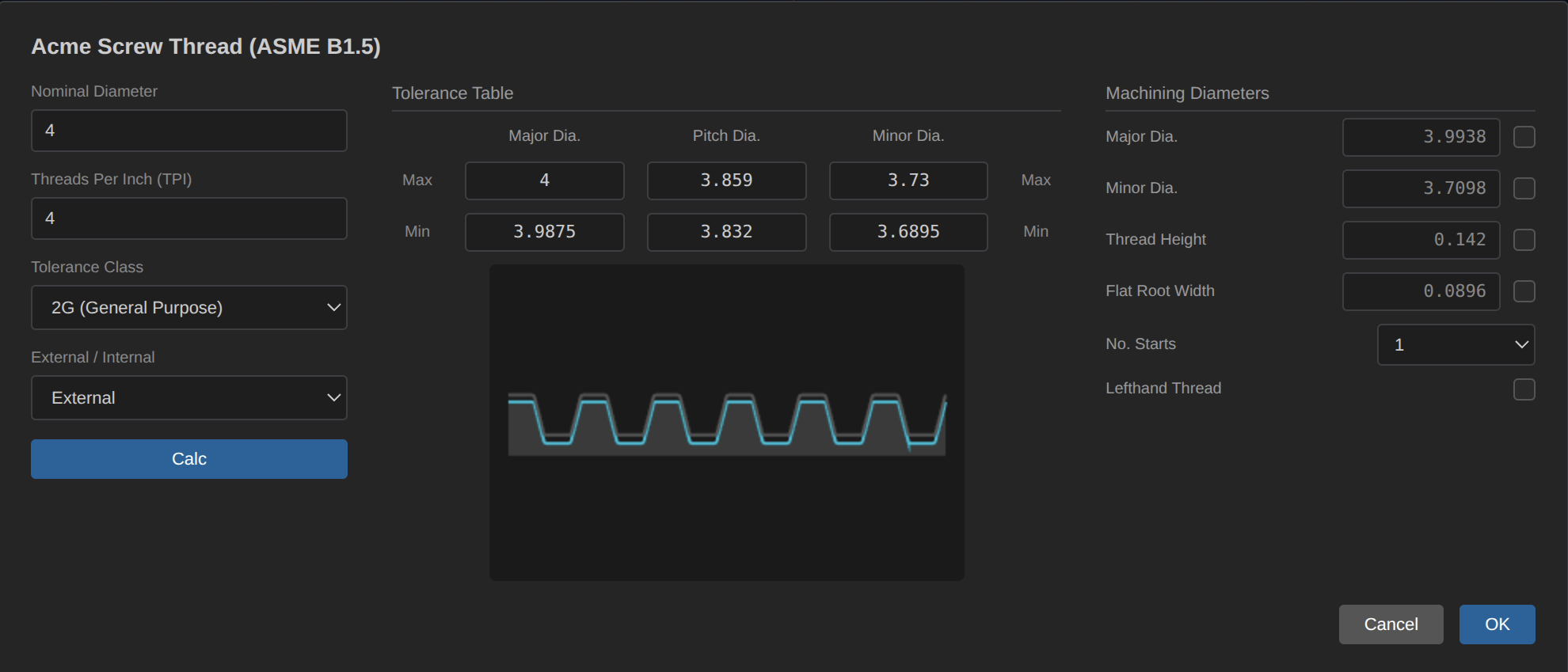1568x672 pixels.
Task: Open the No. Starts dropdown
Action: click(x=1456, y=344)
